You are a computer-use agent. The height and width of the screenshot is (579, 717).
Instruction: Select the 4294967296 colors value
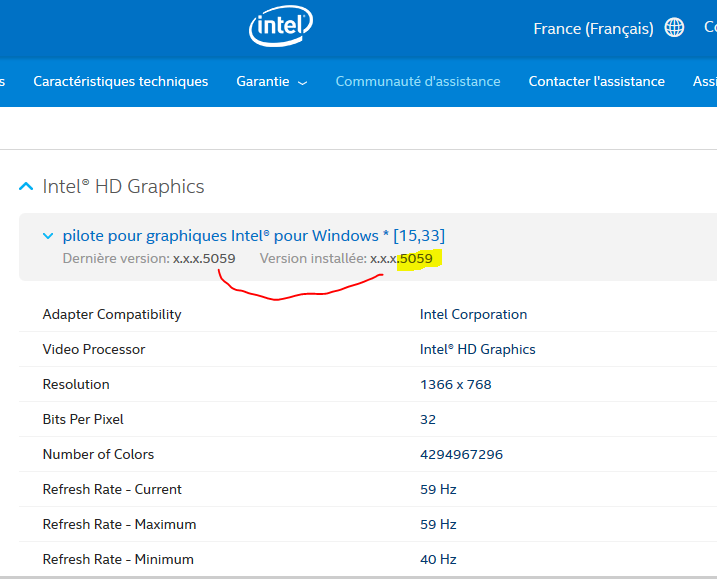pyautogui.click(x=461, y=454)
